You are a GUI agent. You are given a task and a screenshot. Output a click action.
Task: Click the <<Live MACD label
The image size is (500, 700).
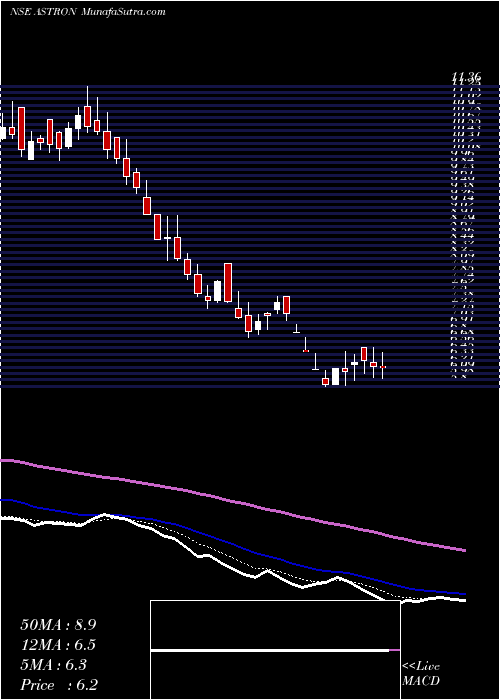421,674
